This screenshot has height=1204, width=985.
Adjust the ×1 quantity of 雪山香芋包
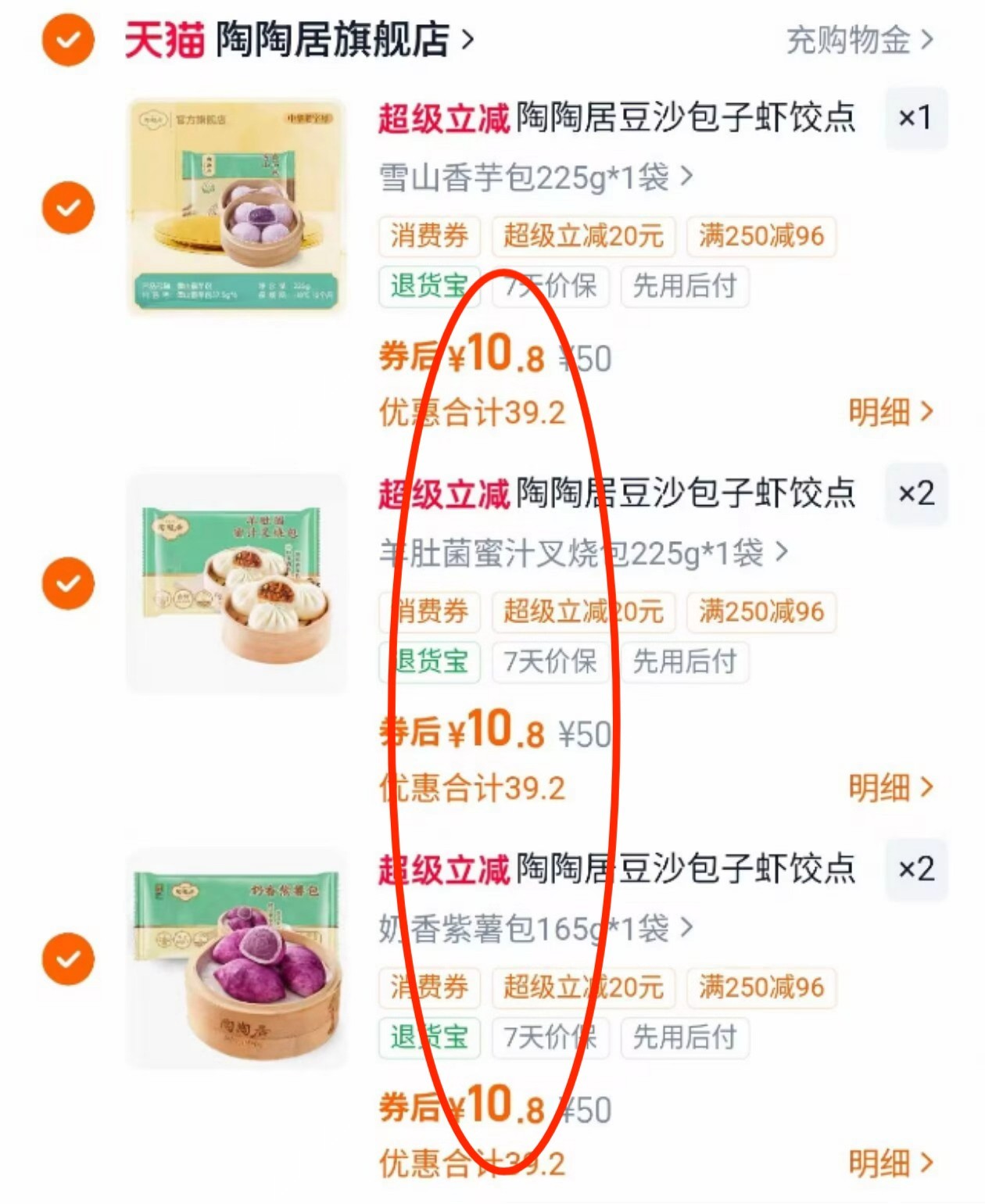tap(916, 118)
